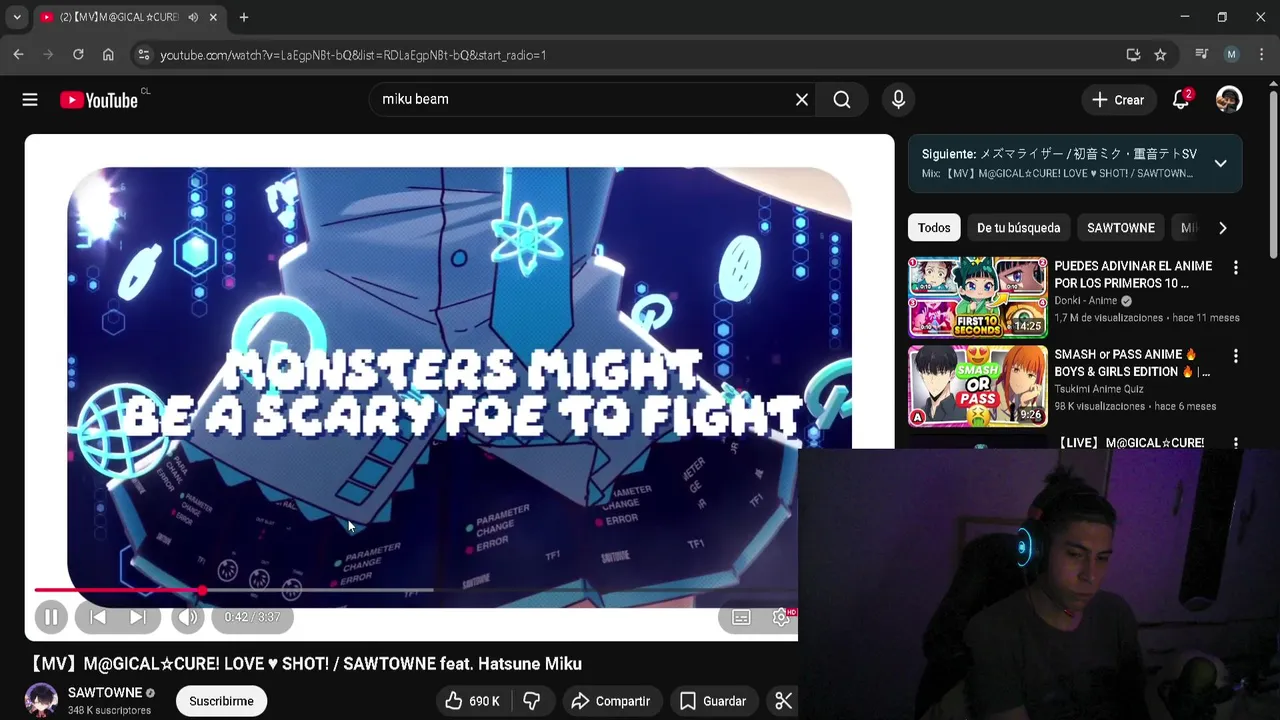
Task: Pause the video
Action: [51, 617]
